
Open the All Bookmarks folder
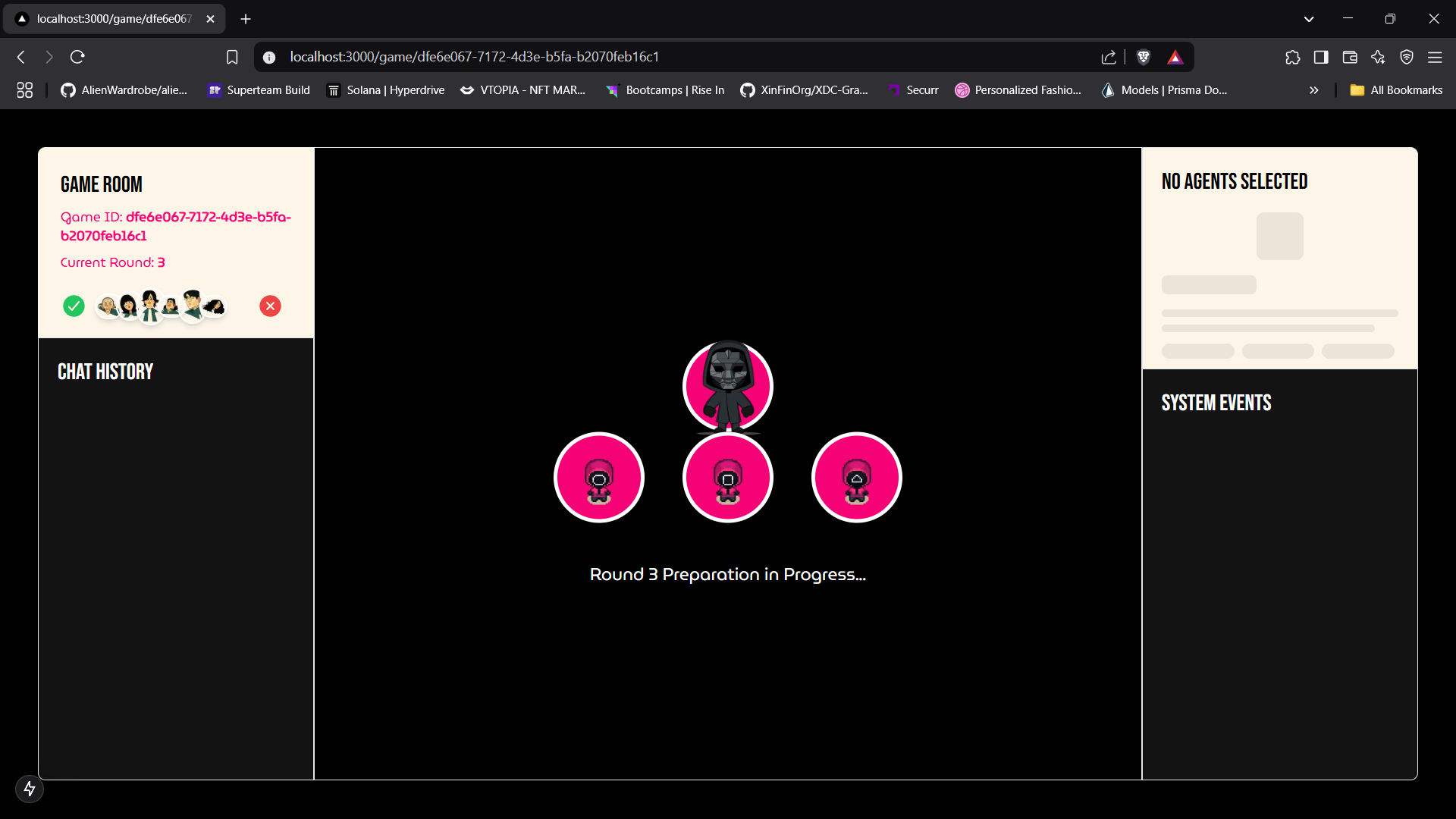click(x=1396, y=90)
